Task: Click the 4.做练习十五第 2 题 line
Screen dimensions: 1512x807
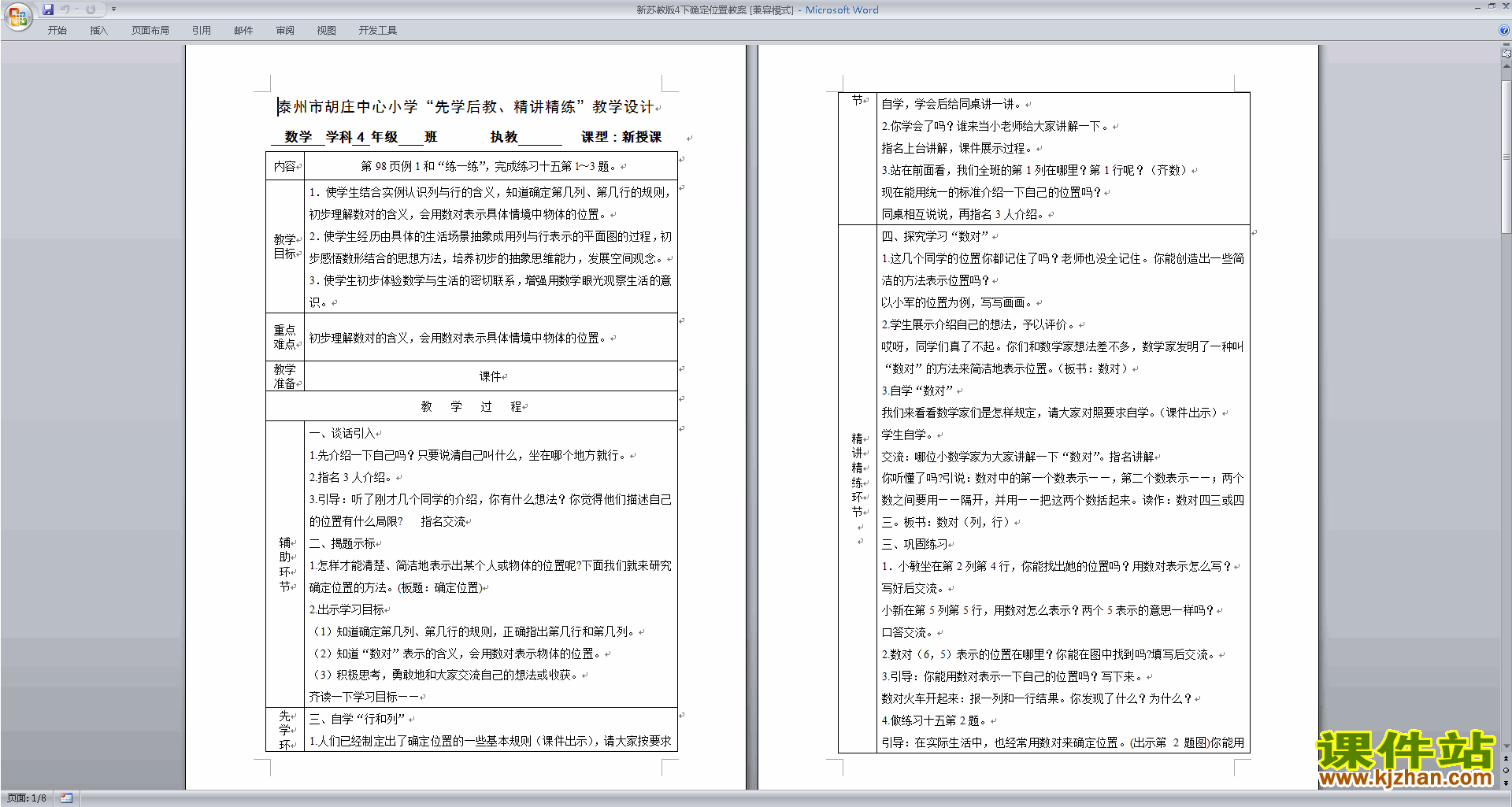Action: [x=934, y=720]
